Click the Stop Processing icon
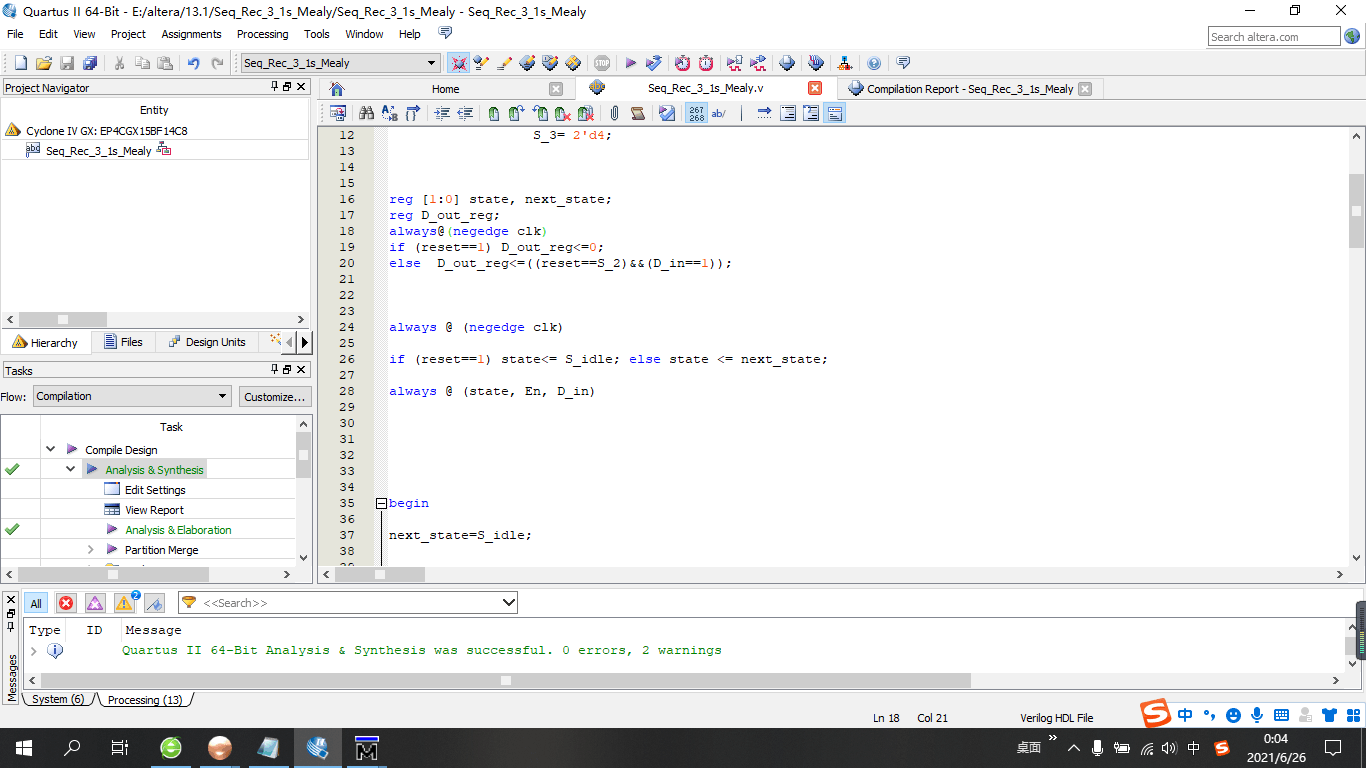1366x768 pixels. click(x=601, y=63)
